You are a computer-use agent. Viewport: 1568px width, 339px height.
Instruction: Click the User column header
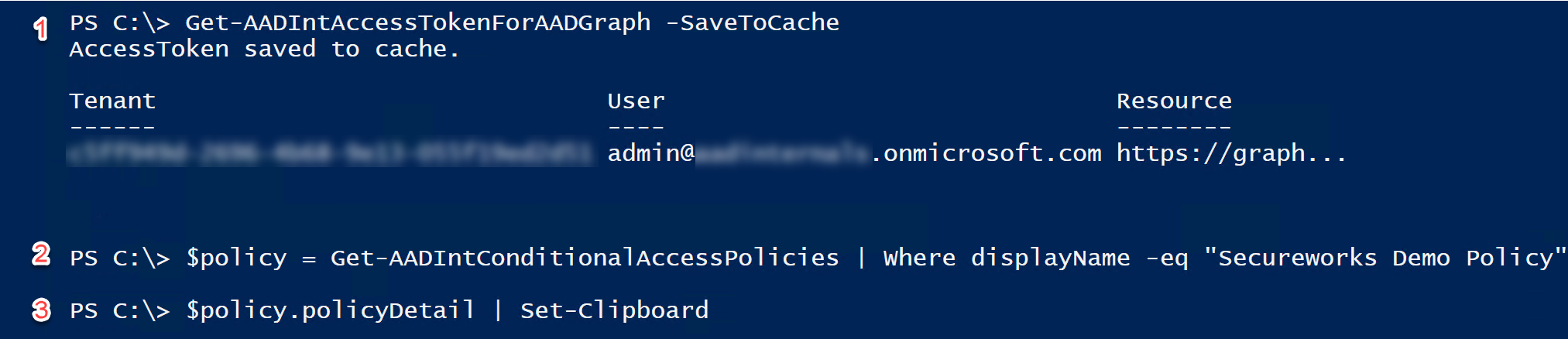636,101
